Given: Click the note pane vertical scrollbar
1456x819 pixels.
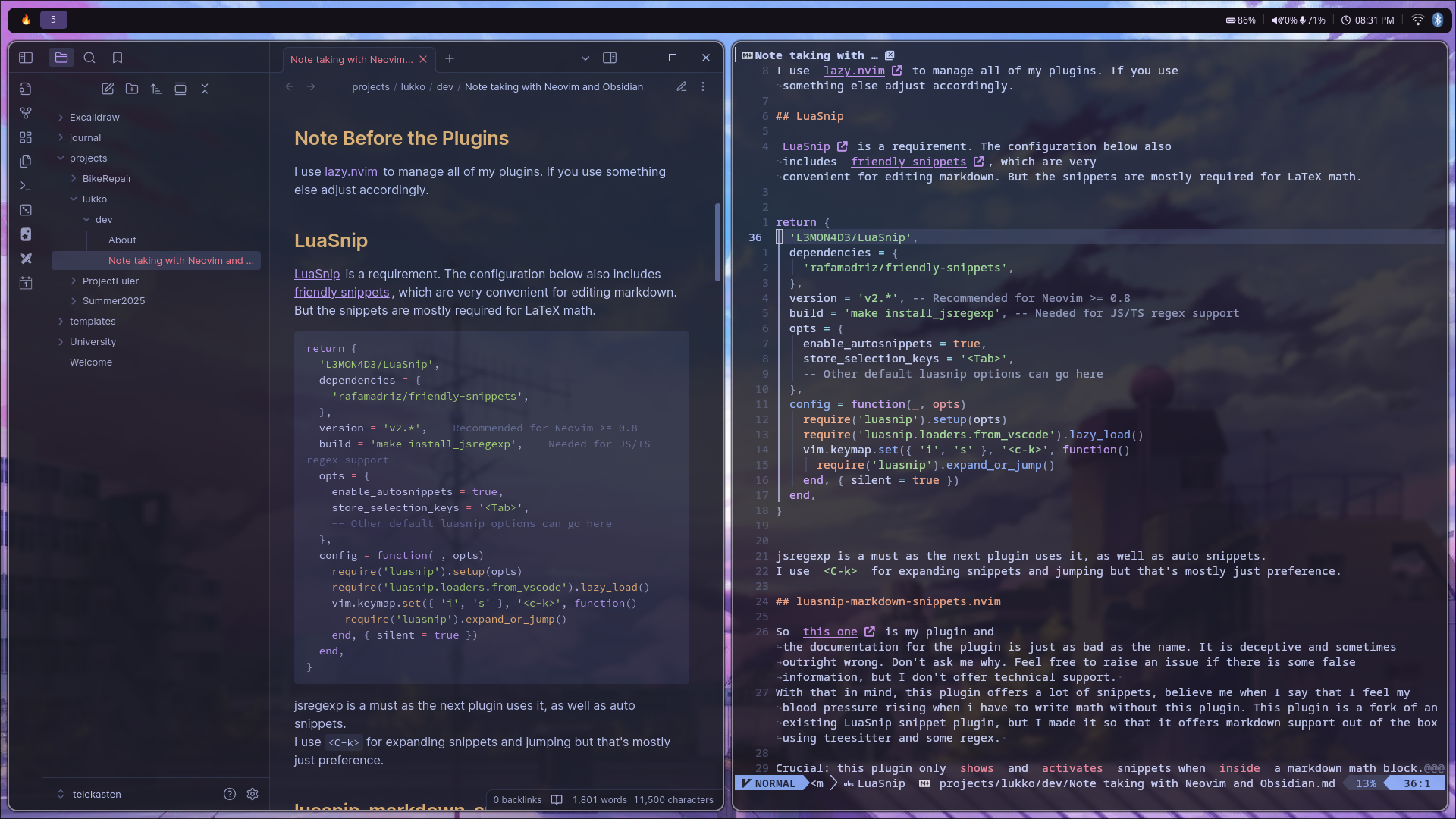Looking at the screenshot, I should pyautogui.click(x=717, y=243).
